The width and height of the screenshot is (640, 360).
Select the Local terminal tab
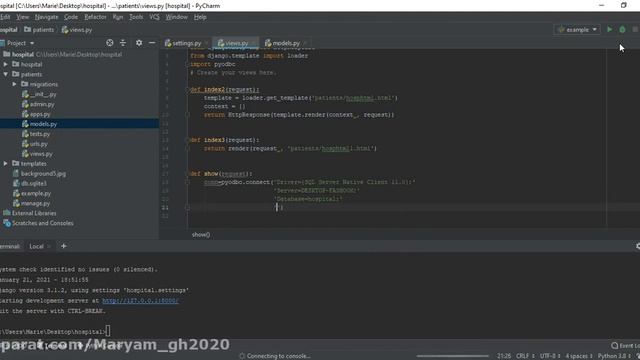pos(36,246)
